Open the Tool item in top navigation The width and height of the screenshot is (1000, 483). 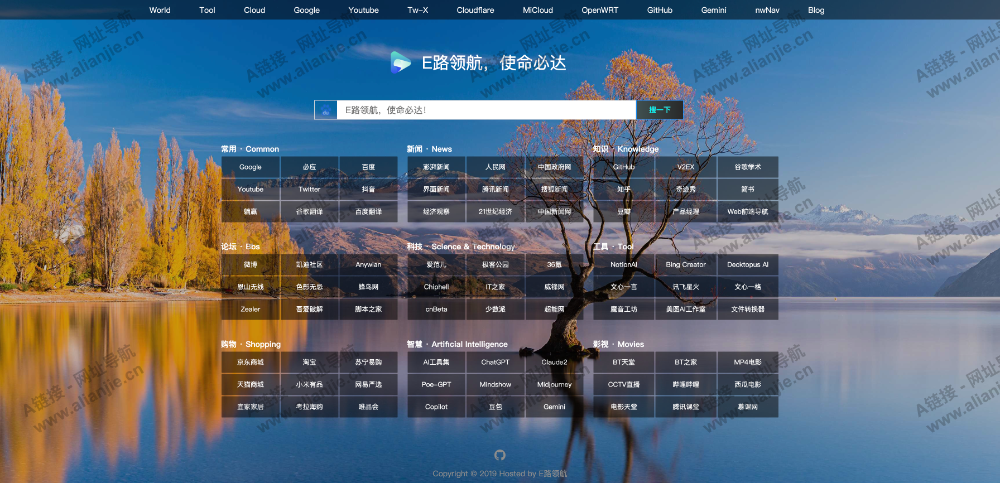(x=207, y=10)
